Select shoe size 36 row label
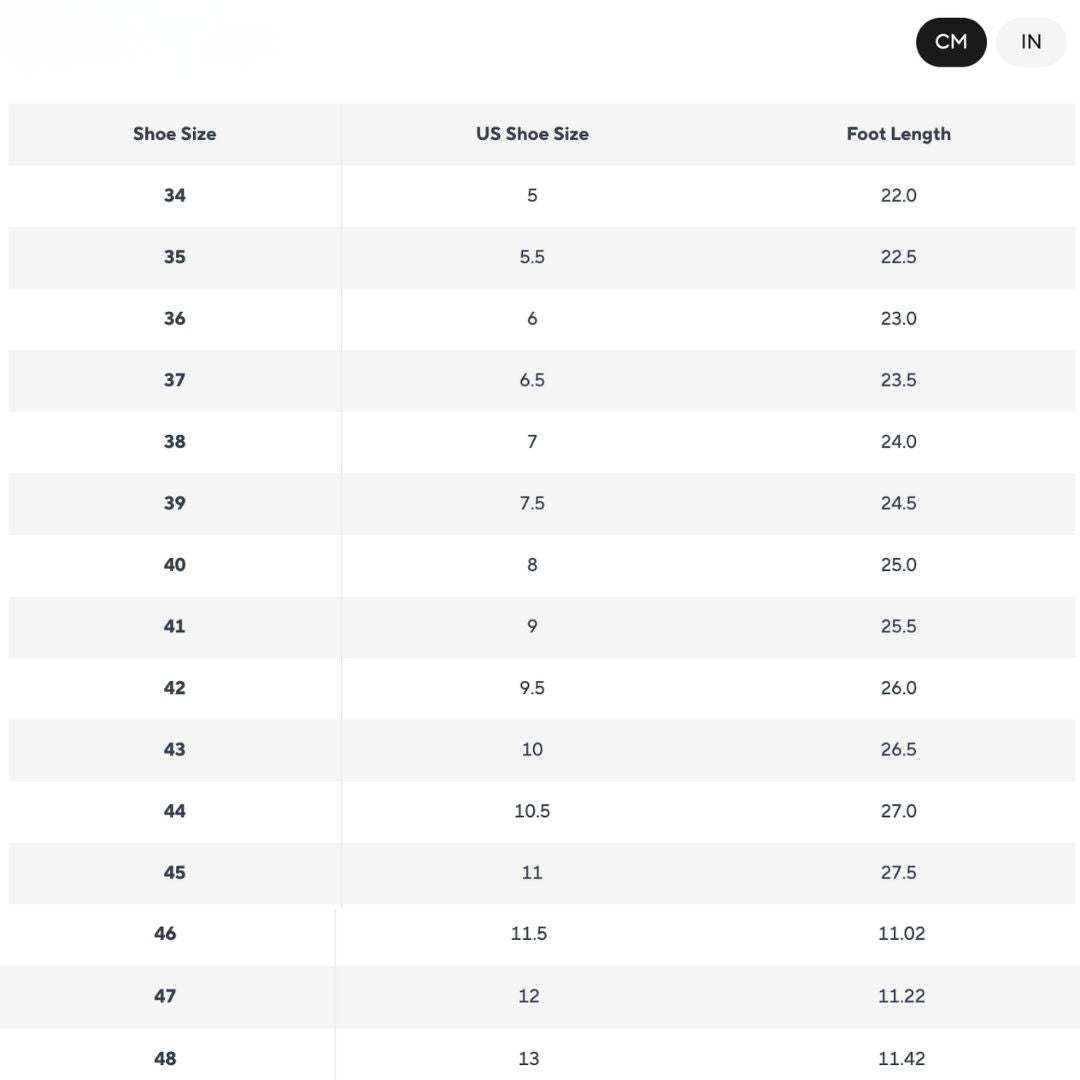The image size is (1080, 1080). click(x=174, y=319)
